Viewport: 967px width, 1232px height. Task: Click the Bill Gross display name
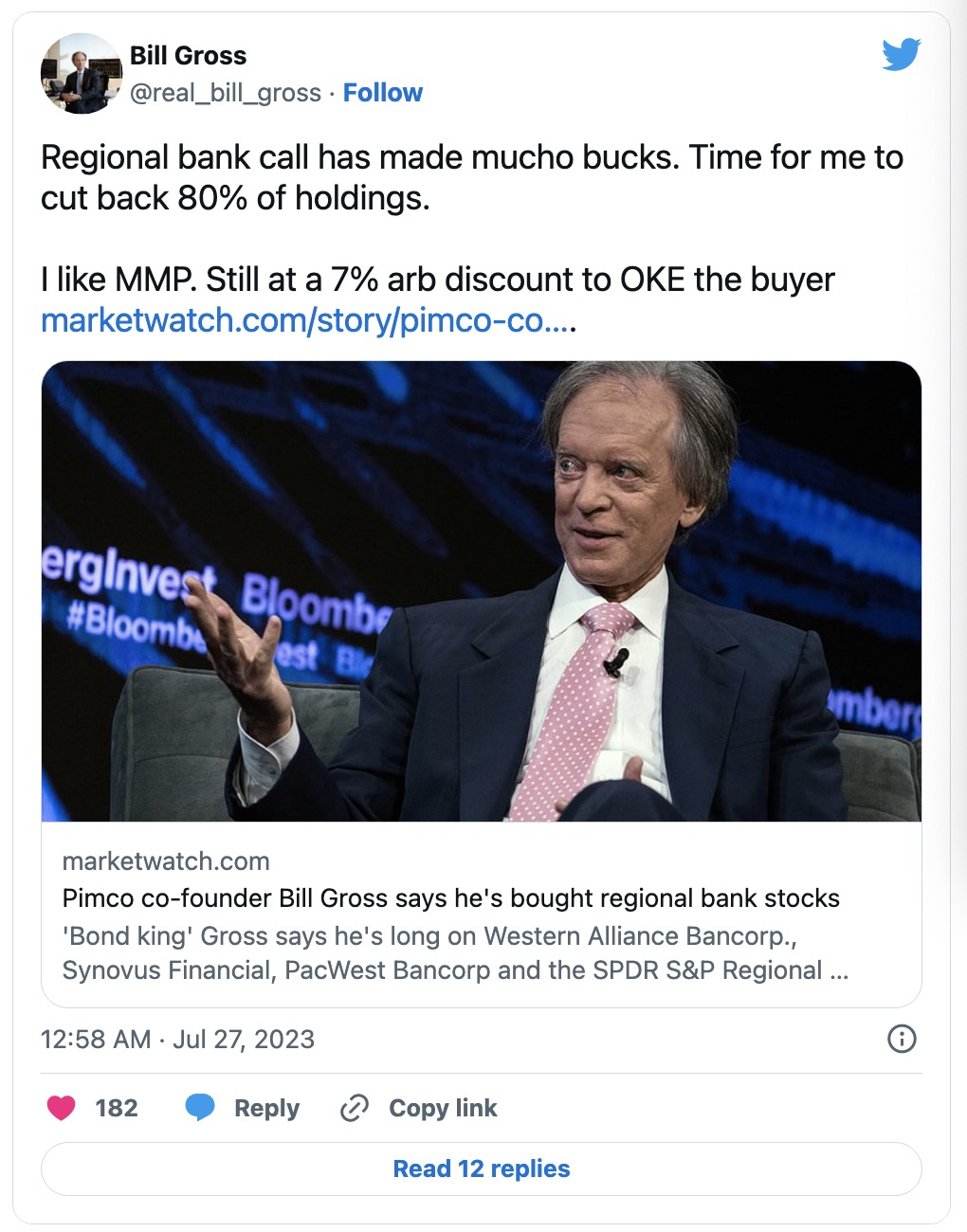[188, 56]
